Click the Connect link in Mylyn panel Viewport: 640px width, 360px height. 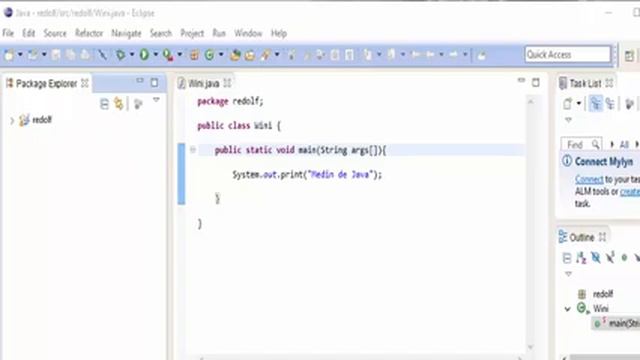pos(589,179)
